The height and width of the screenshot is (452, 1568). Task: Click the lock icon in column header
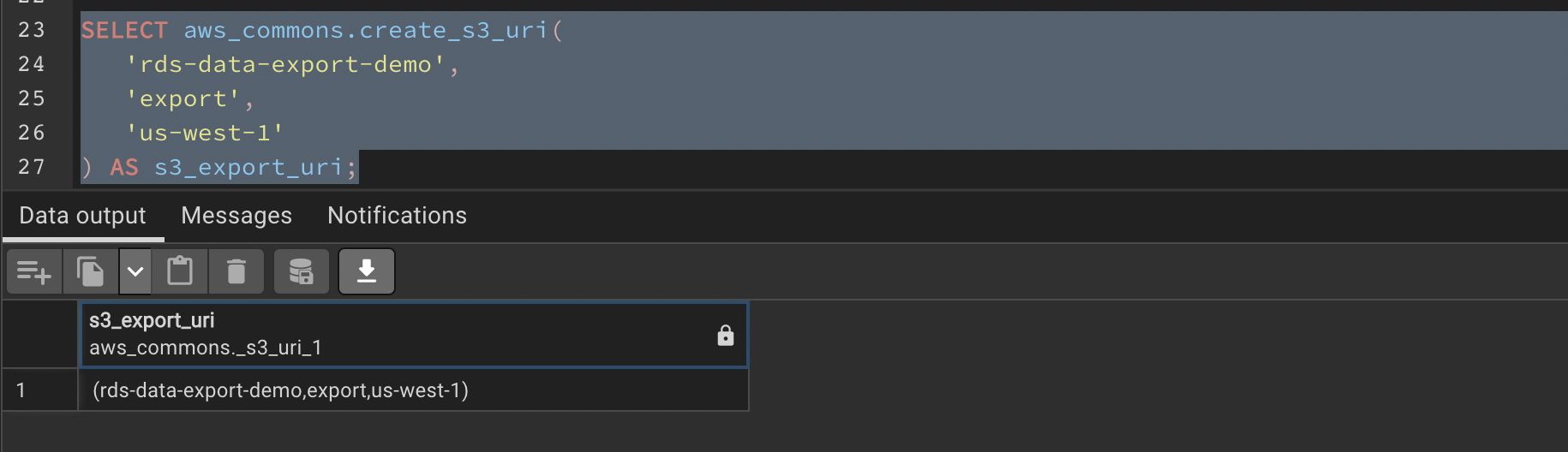pos(725,336)
